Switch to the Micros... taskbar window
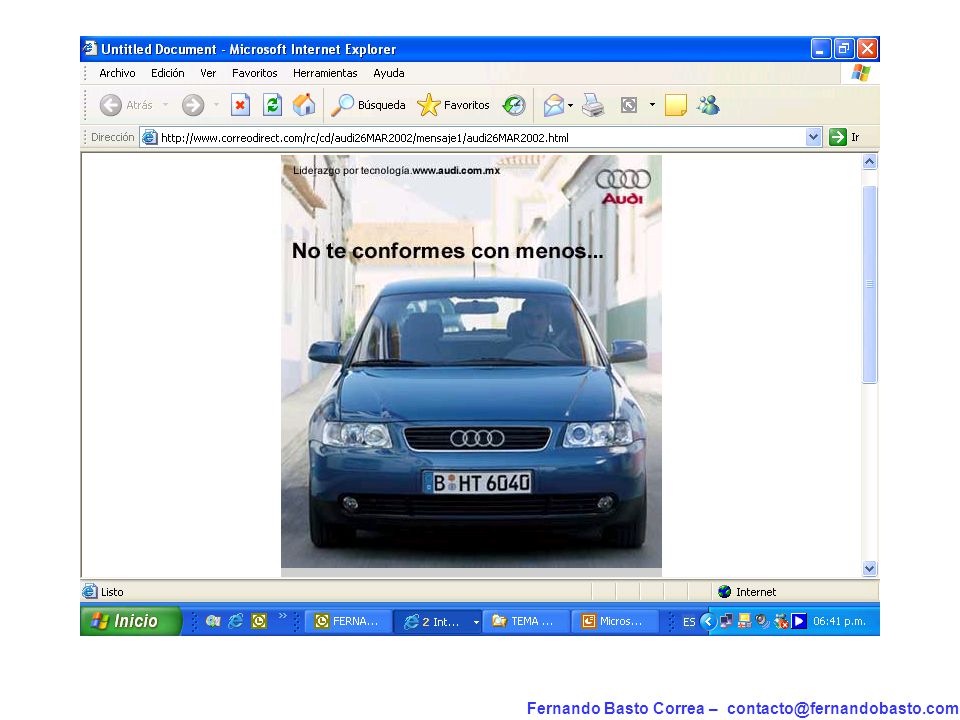Image resolution: width=960 pixels, height=720 pixels. pyautogui.click(x=615, y=621)
